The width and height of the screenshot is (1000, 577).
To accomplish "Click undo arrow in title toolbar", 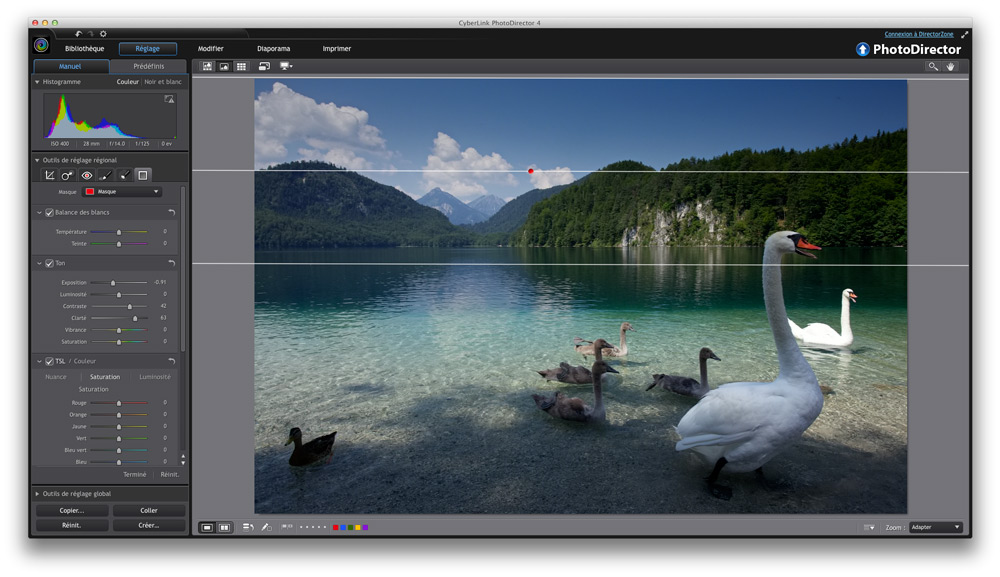I will [x=78, y=34].
